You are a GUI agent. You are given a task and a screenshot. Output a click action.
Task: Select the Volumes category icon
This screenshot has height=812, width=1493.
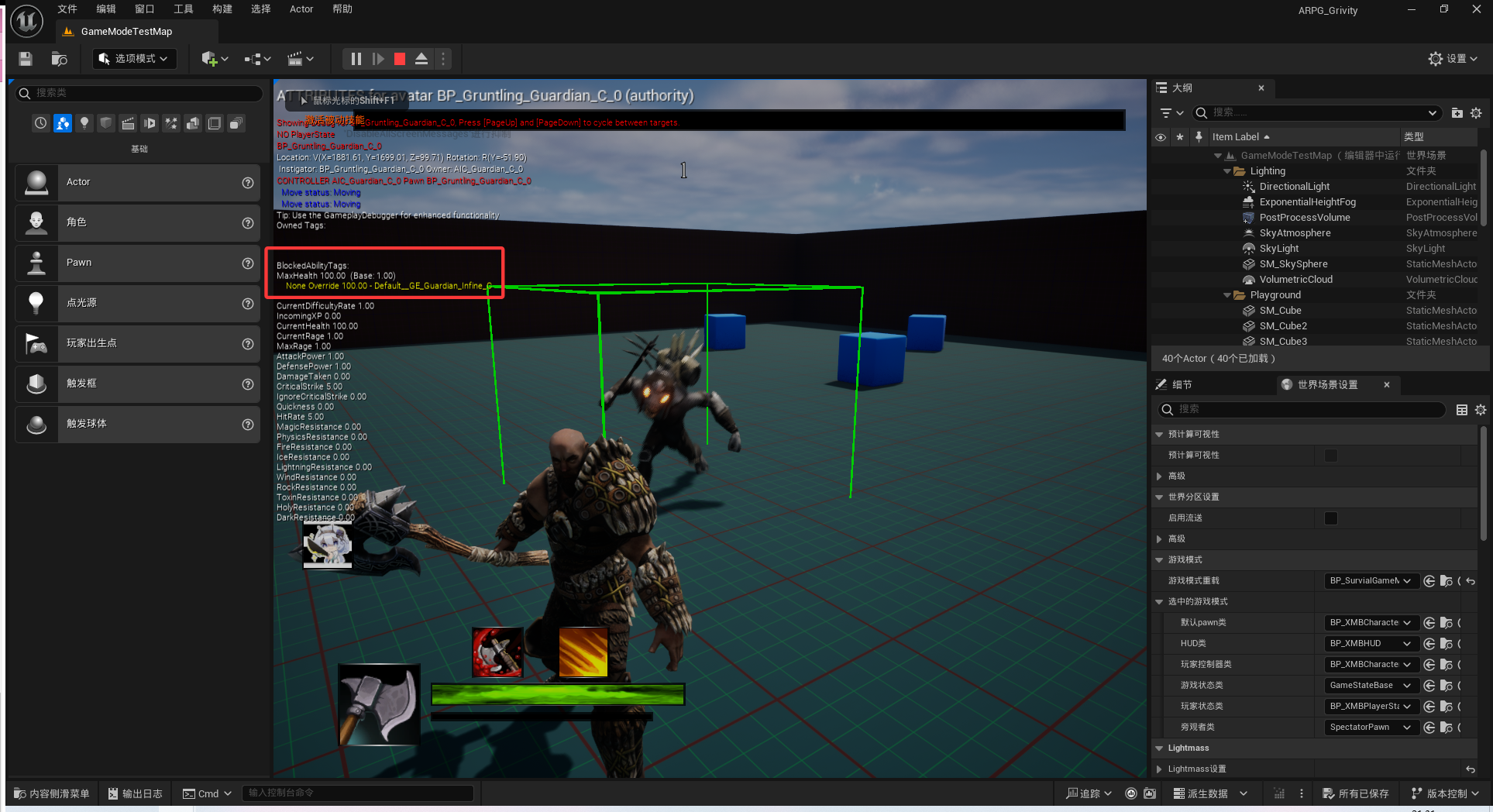click(215, 123)
